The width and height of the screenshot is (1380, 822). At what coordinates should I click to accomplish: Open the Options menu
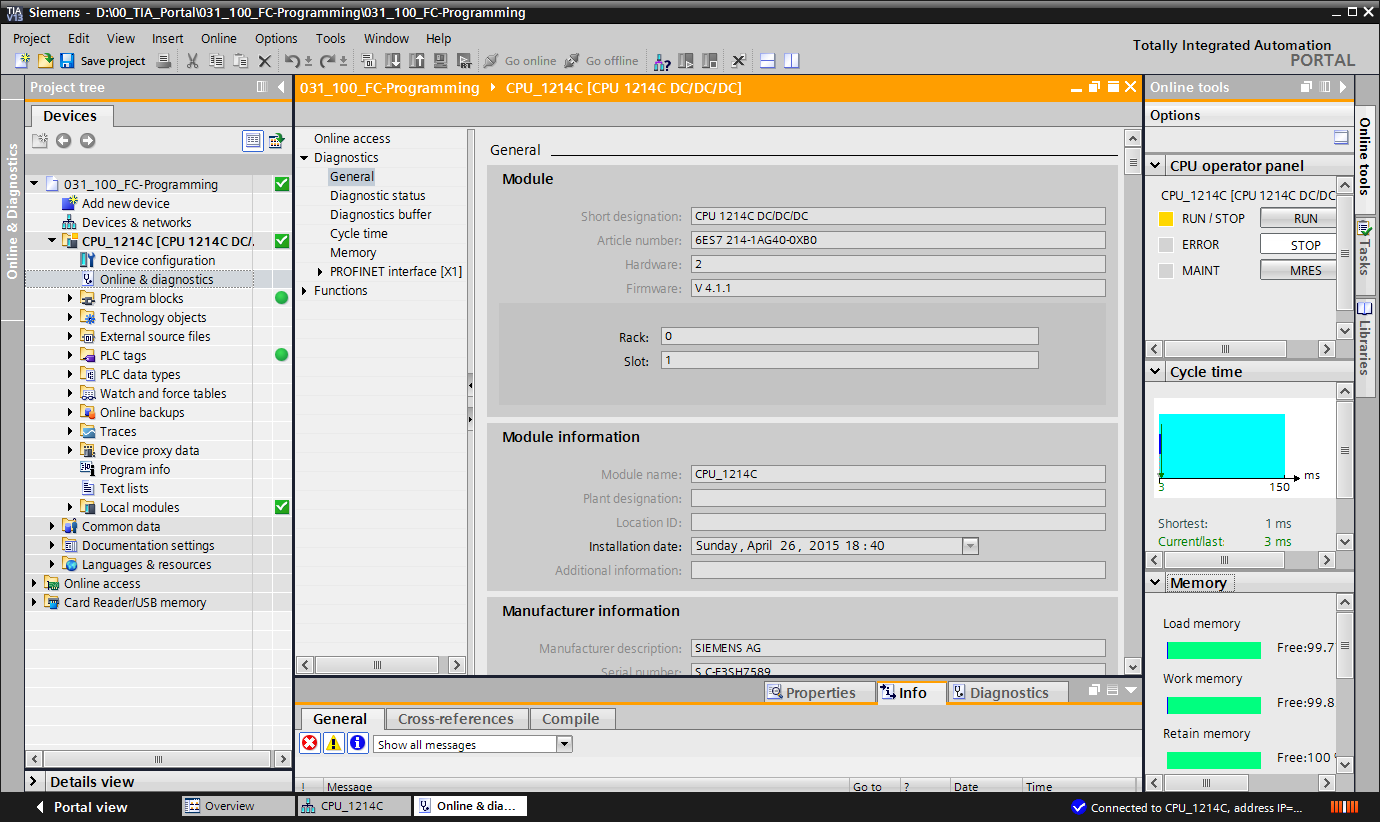click(x=276, y=38)
